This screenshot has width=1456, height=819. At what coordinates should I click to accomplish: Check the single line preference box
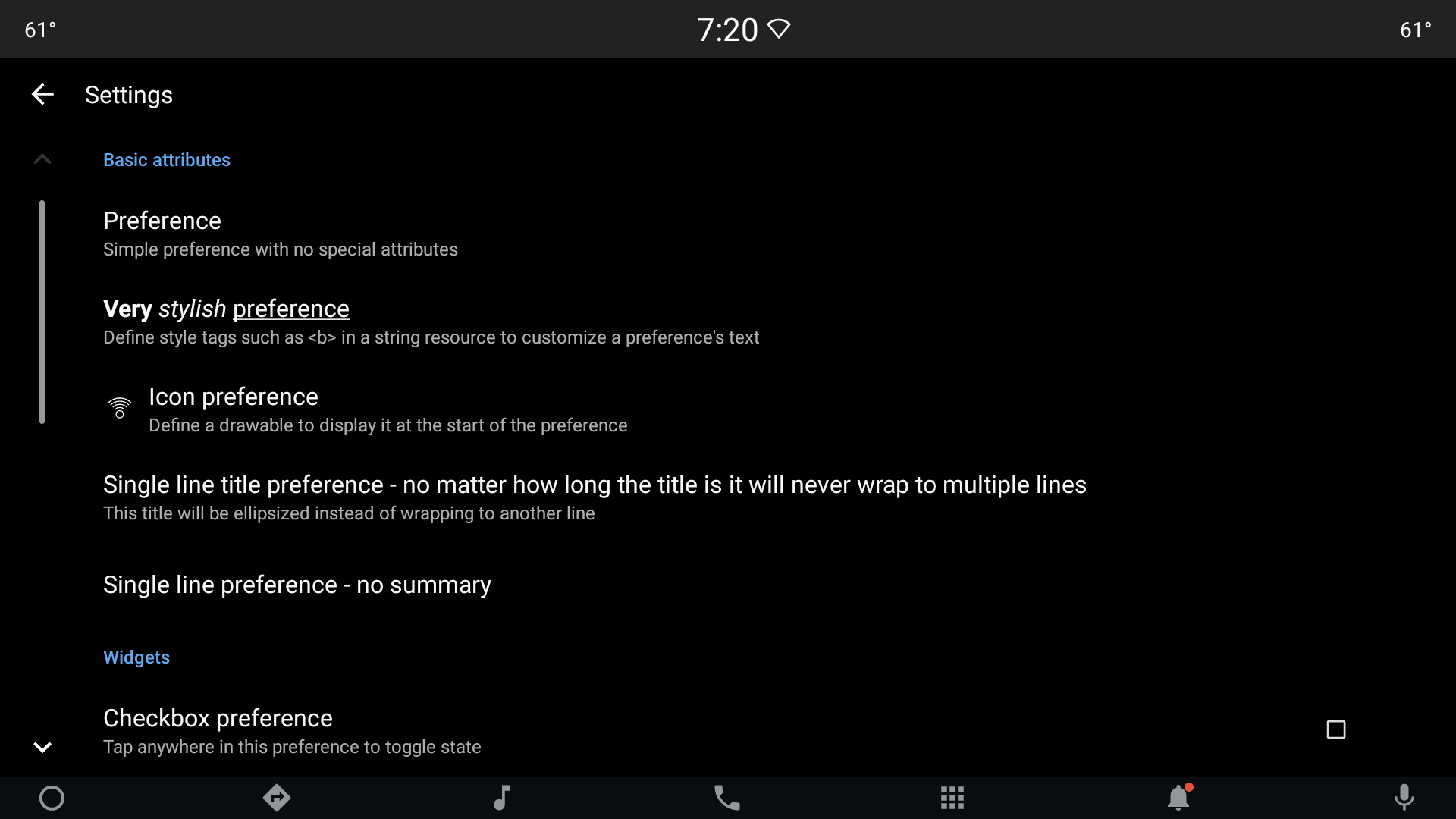coord(297,584)
